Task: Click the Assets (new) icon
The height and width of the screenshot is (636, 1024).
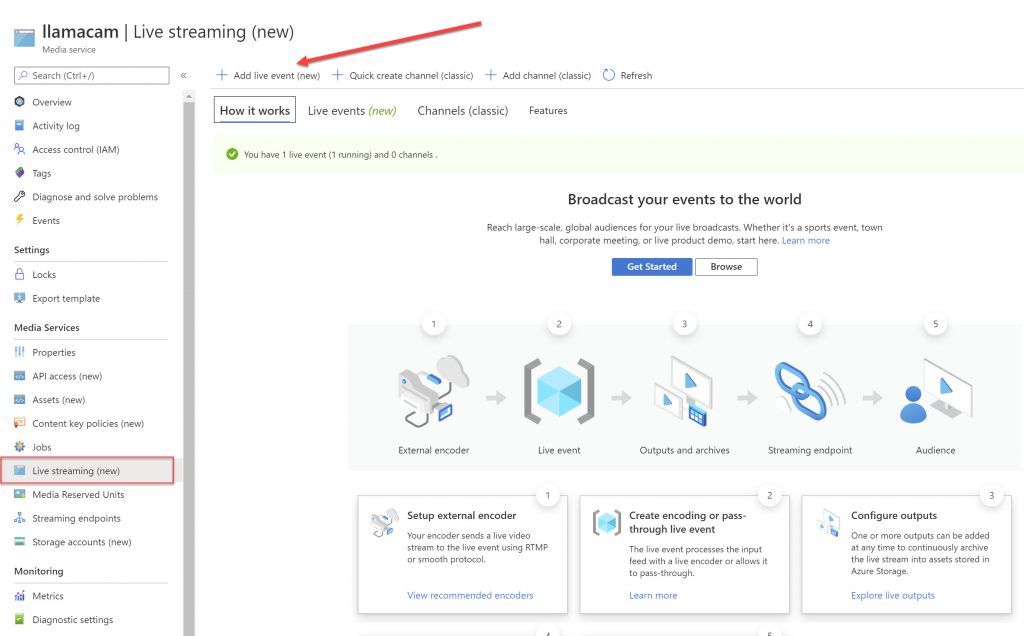Action: click(20, 400)
